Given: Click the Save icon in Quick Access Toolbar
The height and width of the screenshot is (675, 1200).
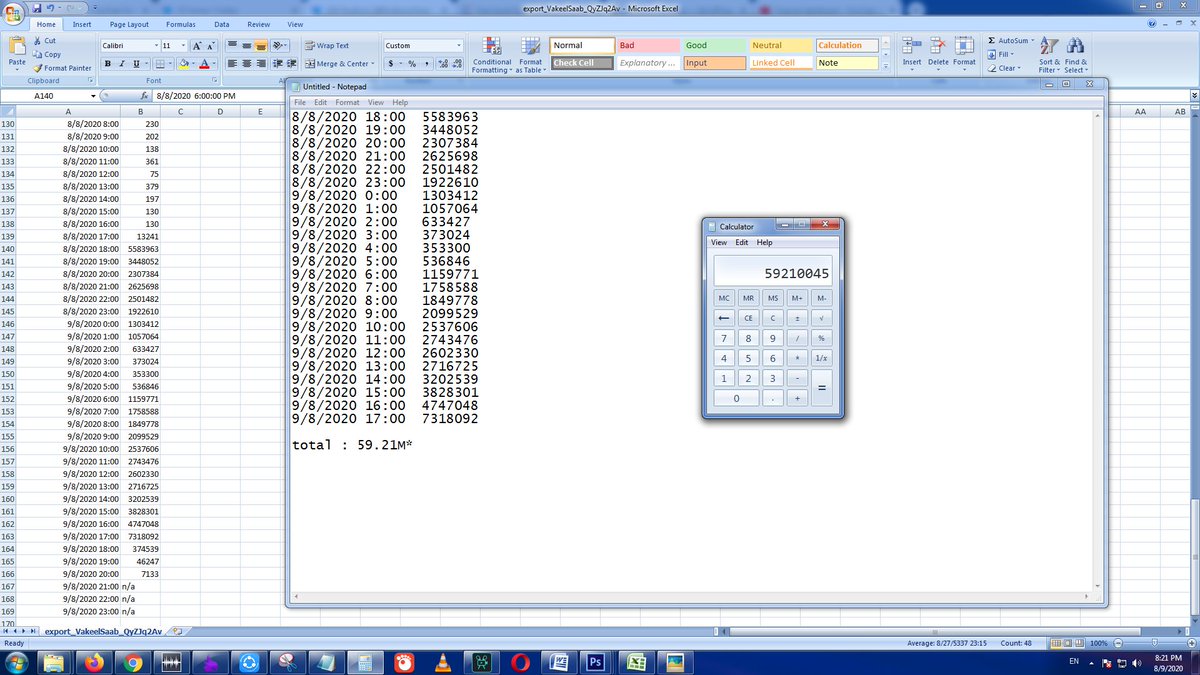Looking at the screenshot, I should pyautogui.click(x=39, y=8).
